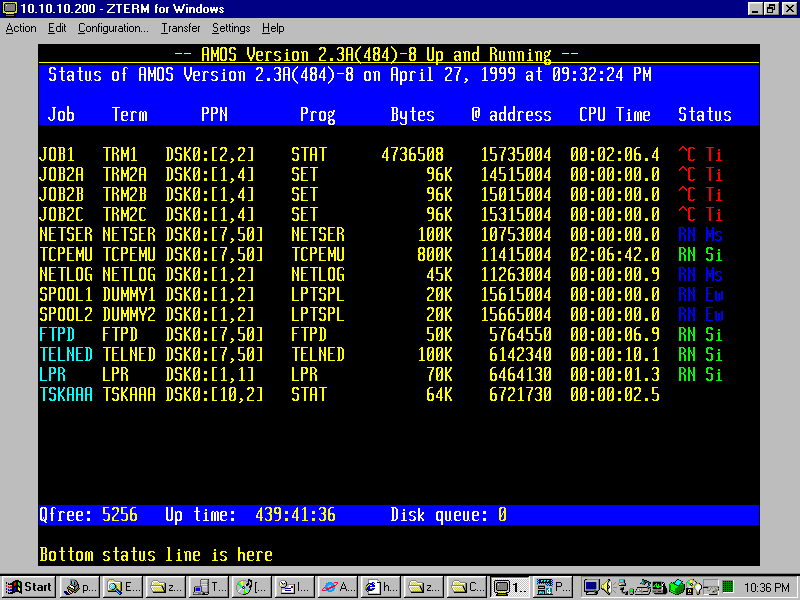Click the Internet Explorer taskbar button
800x600 pixels.
(x=378, y=587)
